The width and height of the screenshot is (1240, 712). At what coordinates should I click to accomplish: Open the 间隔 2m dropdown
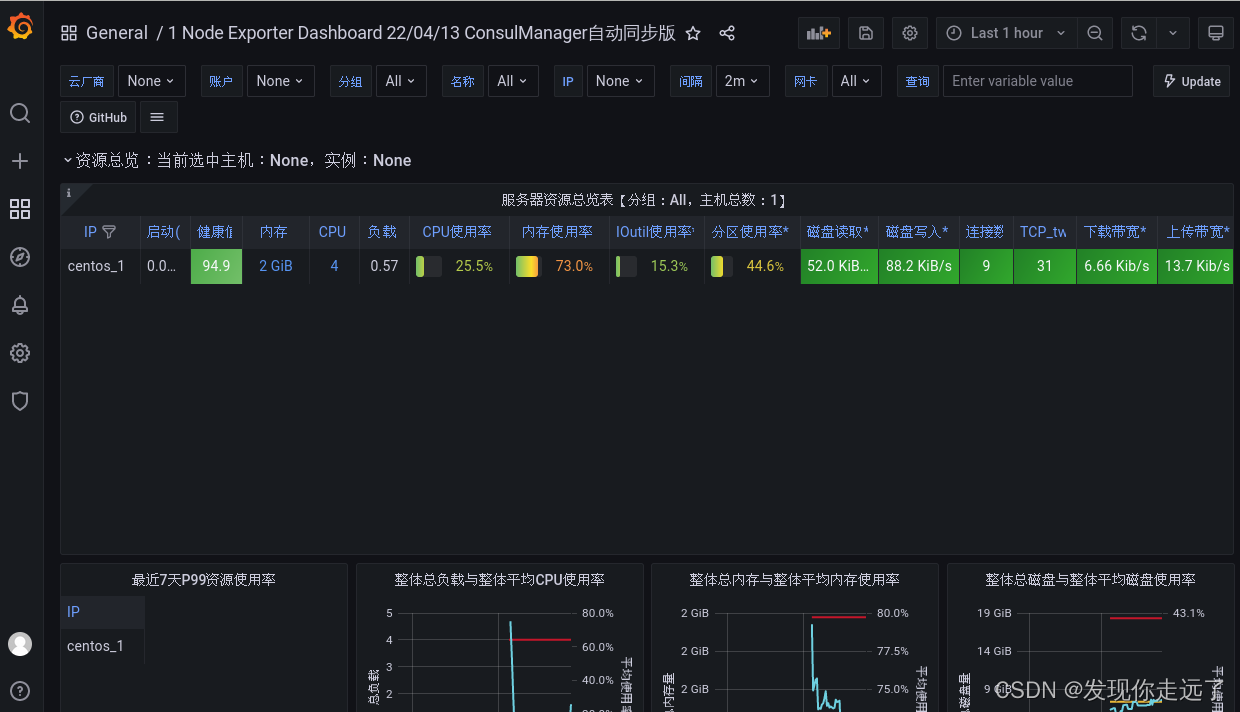(x=742, y=81)
